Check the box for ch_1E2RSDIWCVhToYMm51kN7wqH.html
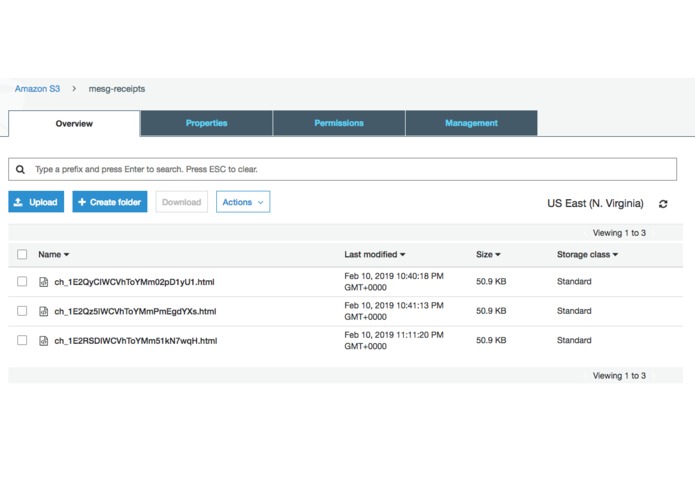The height and width of the screenshot is (494, 695). point(22,340)
